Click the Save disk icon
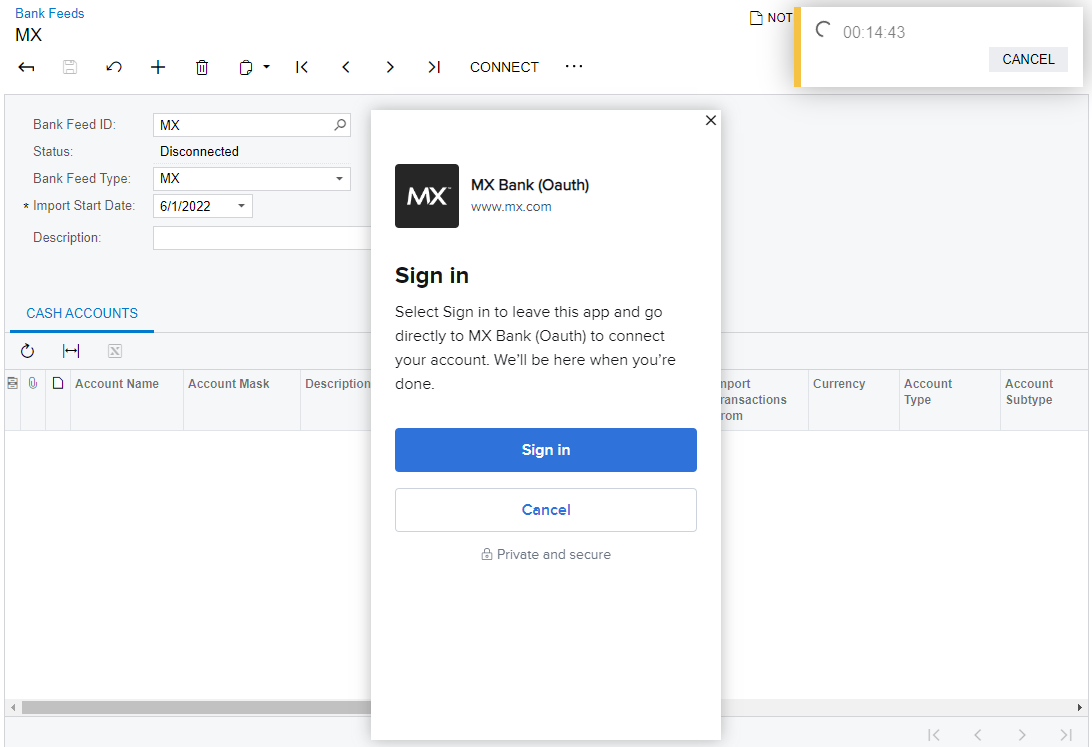The image size is (1092, 747). coord(70,67)
